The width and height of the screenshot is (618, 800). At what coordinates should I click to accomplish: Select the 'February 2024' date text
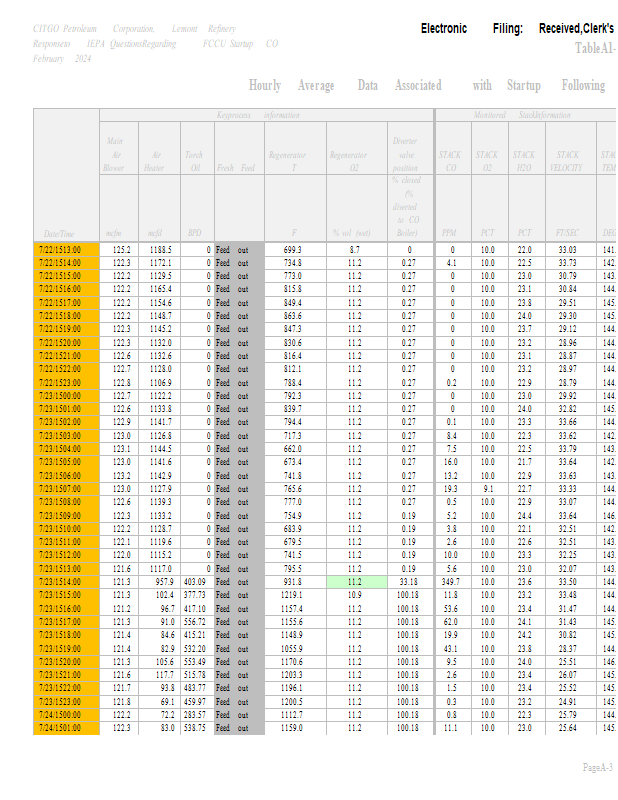62,59
